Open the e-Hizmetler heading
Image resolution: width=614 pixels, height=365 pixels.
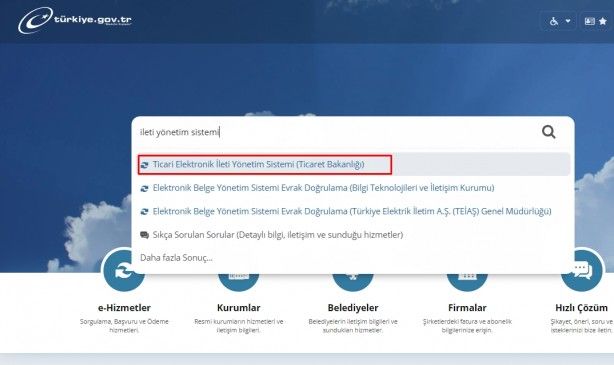[124, 308]
